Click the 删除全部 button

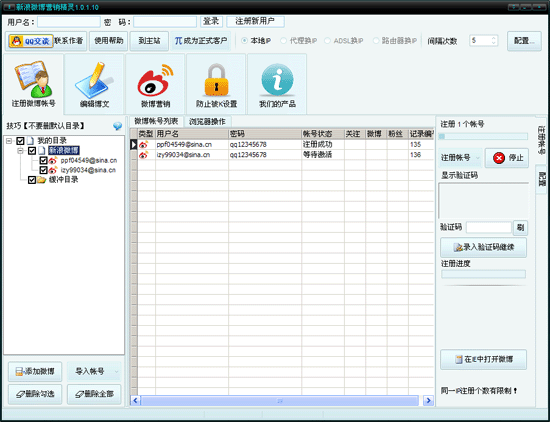[94, 394]
